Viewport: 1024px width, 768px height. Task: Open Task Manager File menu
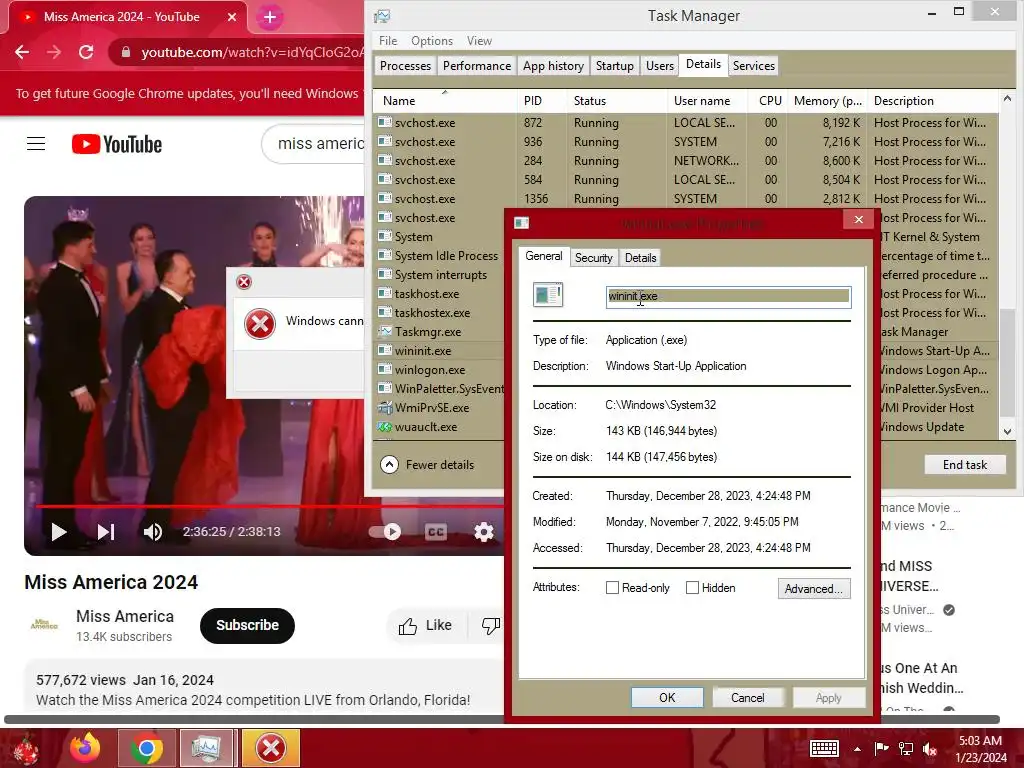coord(388,40)
